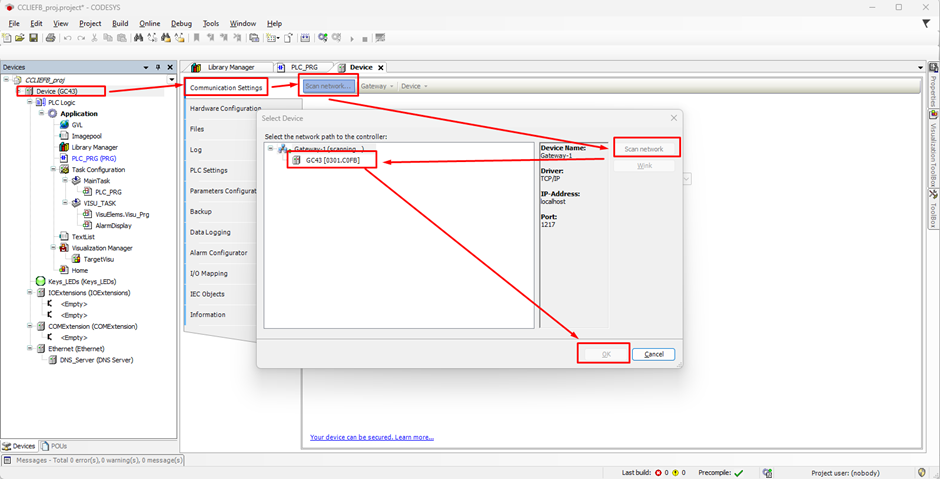Close the Select Device dialog with X
The image size is (940, 479).
click(673, 118)
